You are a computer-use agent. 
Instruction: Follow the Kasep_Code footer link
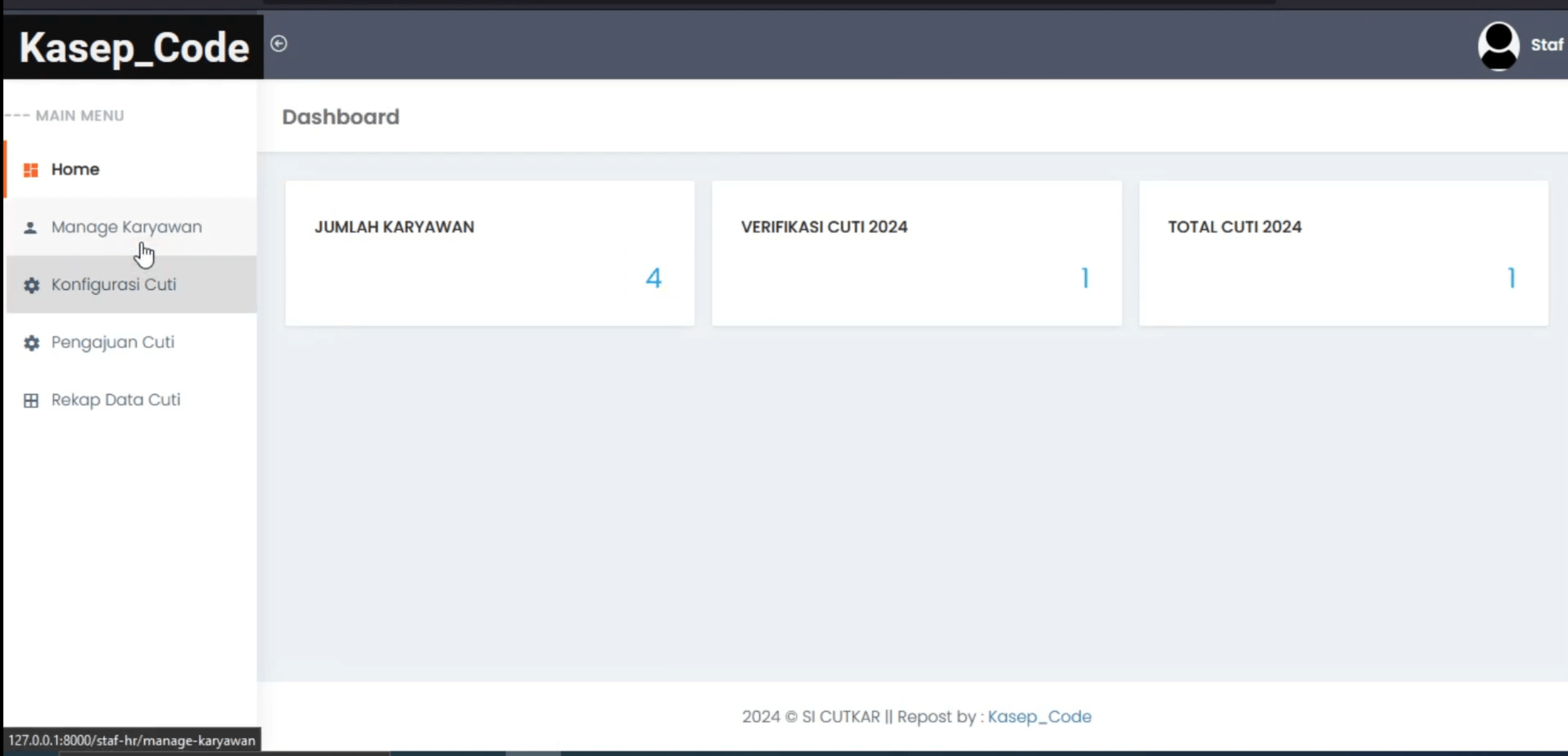pyautogui.click(x=1039, y=717)
